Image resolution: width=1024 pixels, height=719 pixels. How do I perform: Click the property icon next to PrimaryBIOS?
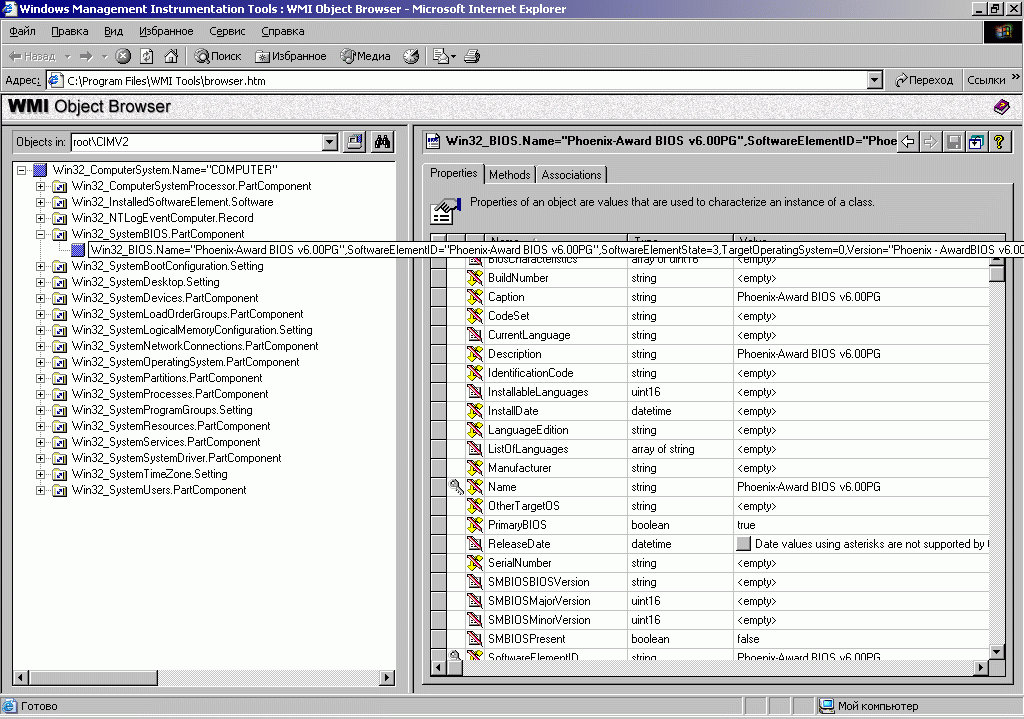point(475,524)
